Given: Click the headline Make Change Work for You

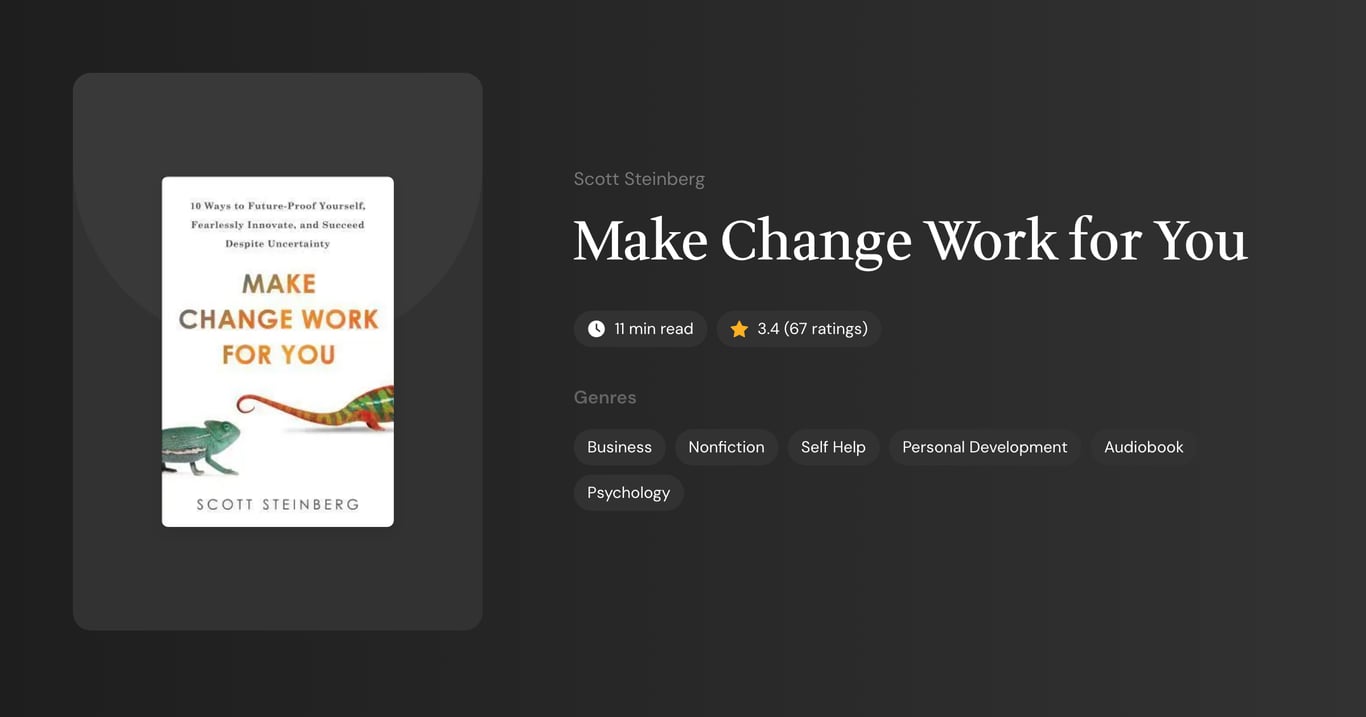Looking at the screenshot, I should [x=910, y=241].
